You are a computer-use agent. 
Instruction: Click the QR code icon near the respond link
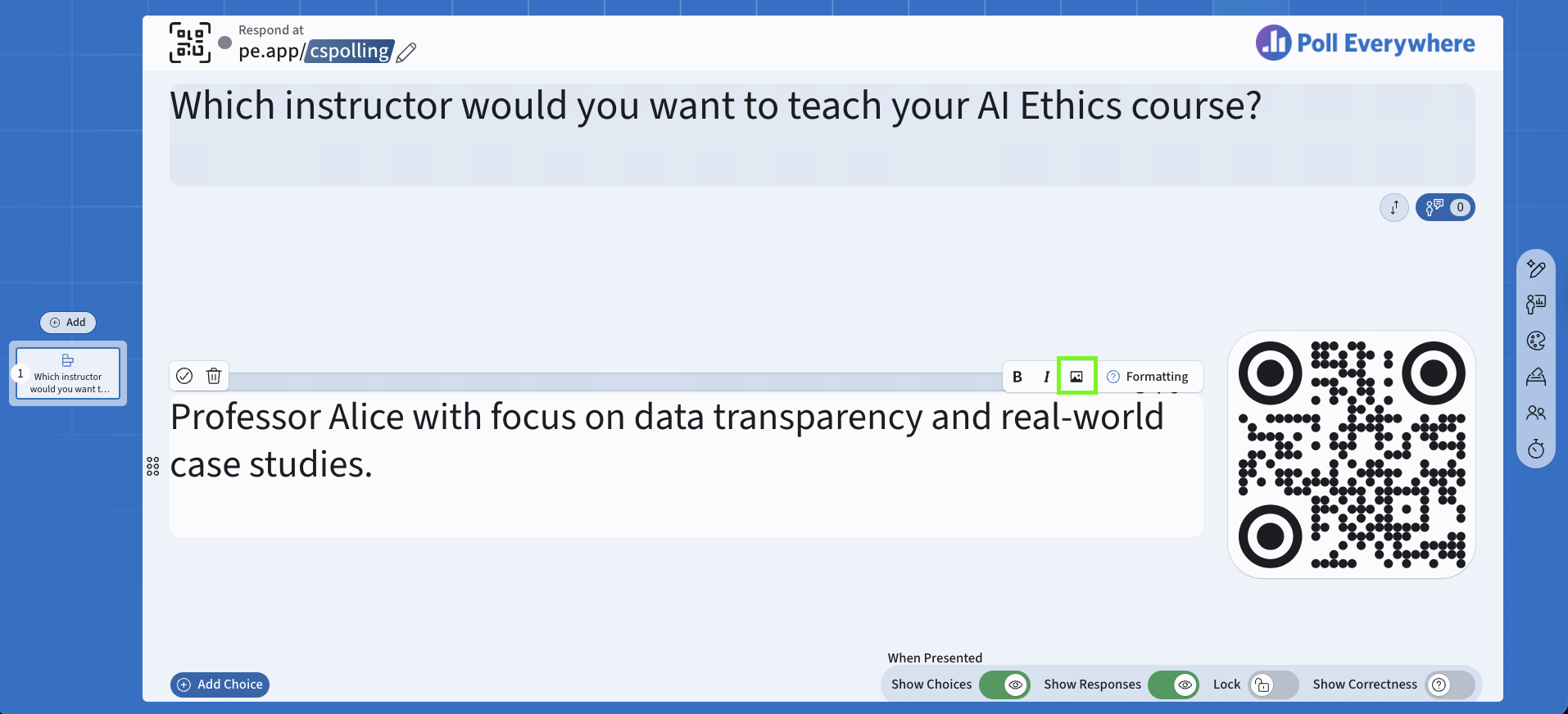point(190,43)
